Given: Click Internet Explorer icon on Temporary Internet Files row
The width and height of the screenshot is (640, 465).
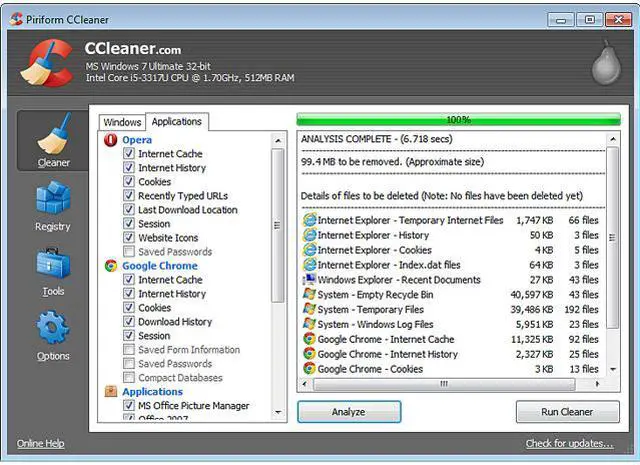Looking at the screenshot, I should pyautogui.click(x=309, y=220).
